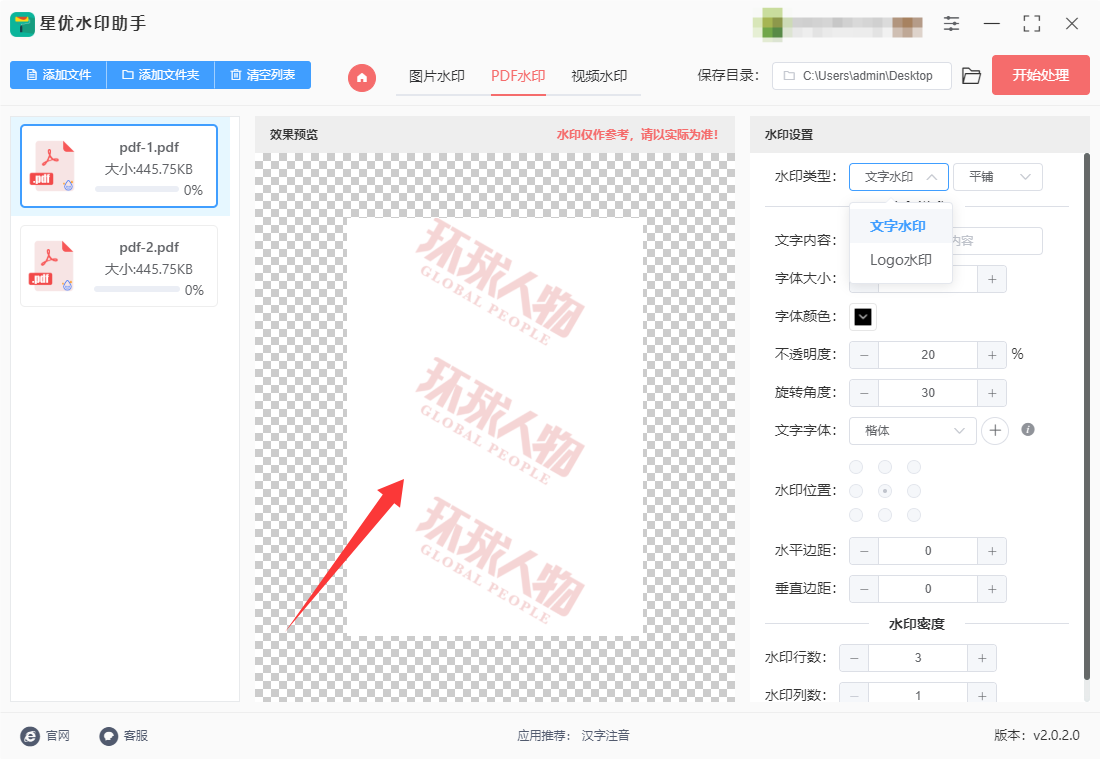The width and height of the screenshot is (1100, 760).
Task: Choose Logo水印 from dropdown list
Action: [900, 260]
